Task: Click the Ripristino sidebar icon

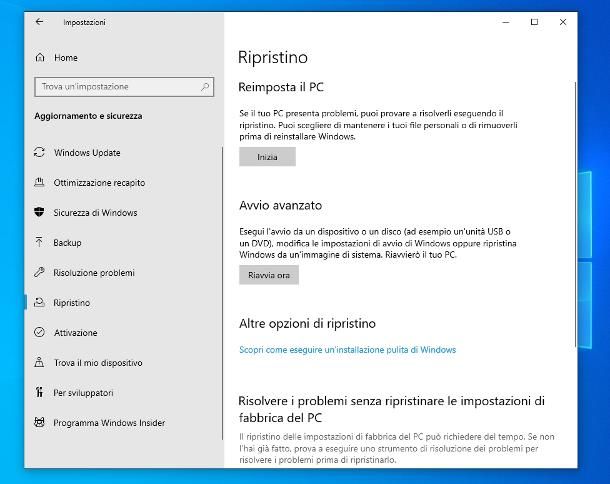Action: (x=39, y=302)
